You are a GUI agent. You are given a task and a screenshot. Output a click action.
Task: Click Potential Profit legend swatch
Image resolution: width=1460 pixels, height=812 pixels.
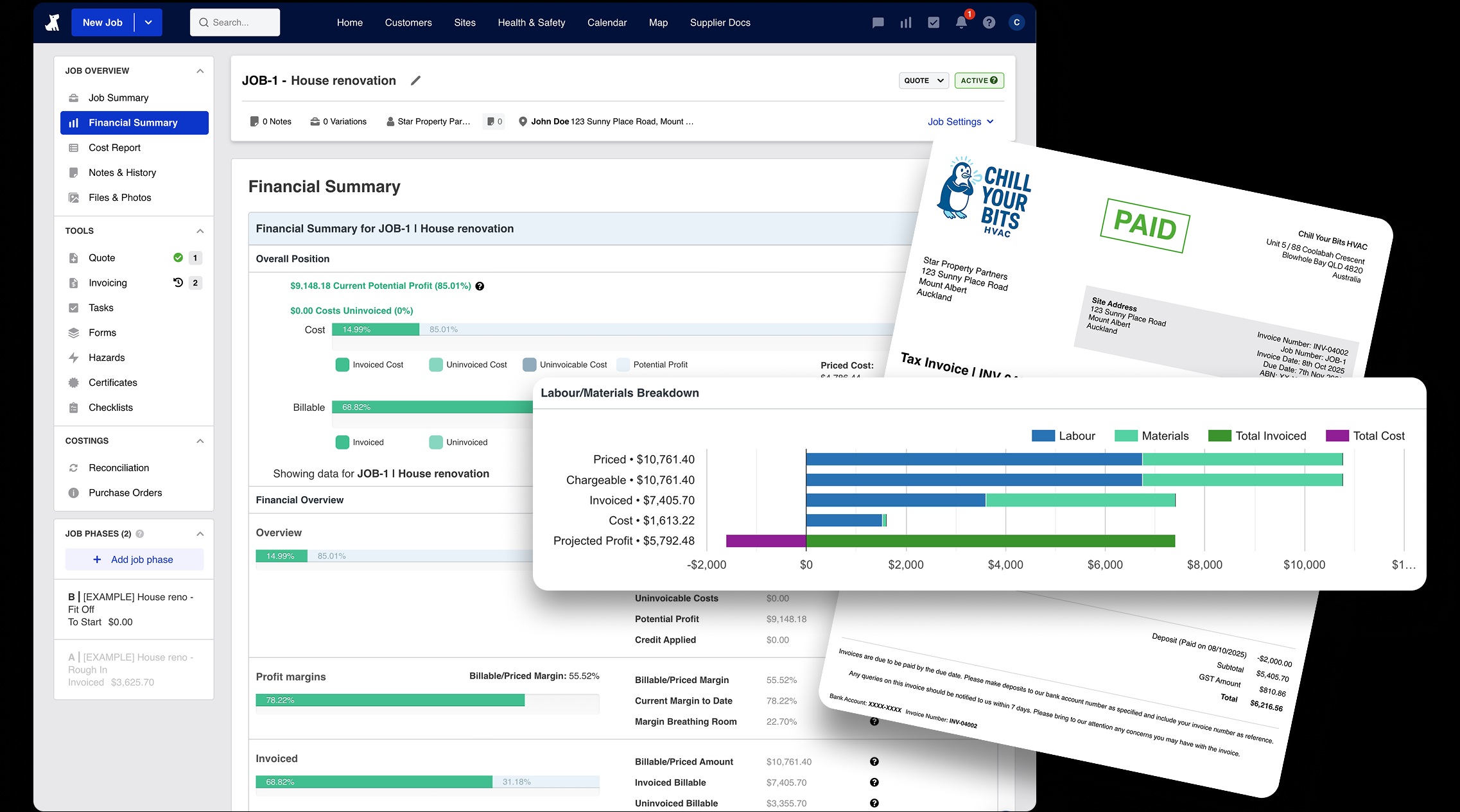click(x=623, y=365)
